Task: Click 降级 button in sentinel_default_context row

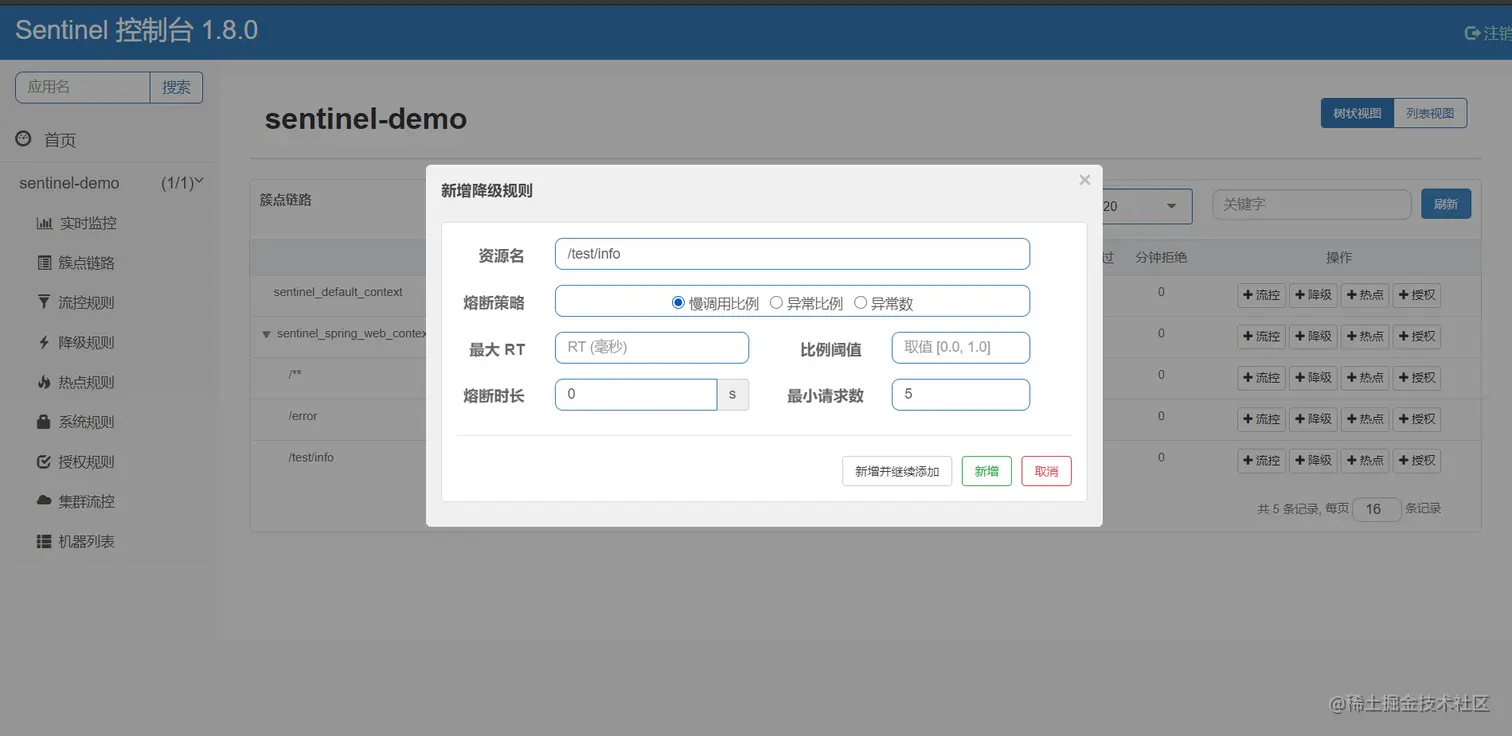Action: (1313, 295)
